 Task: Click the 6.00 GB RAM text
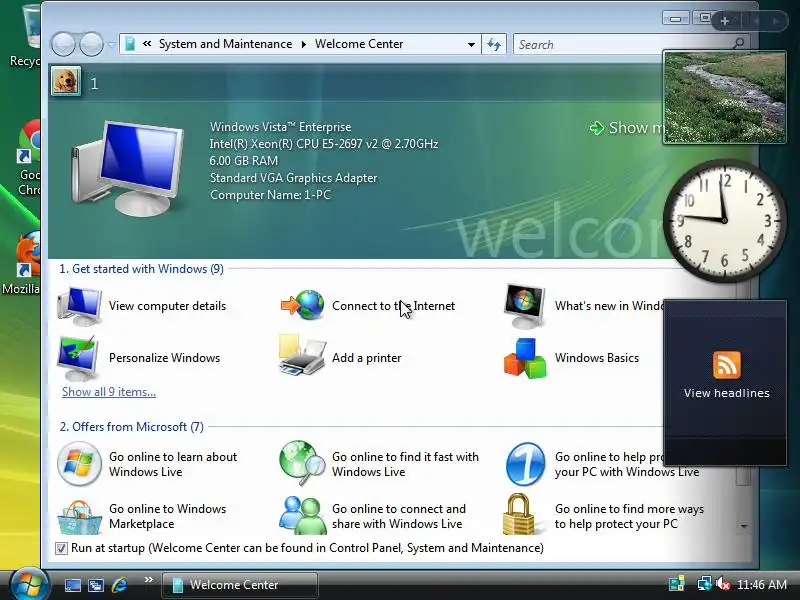click(x=244, y=161)
